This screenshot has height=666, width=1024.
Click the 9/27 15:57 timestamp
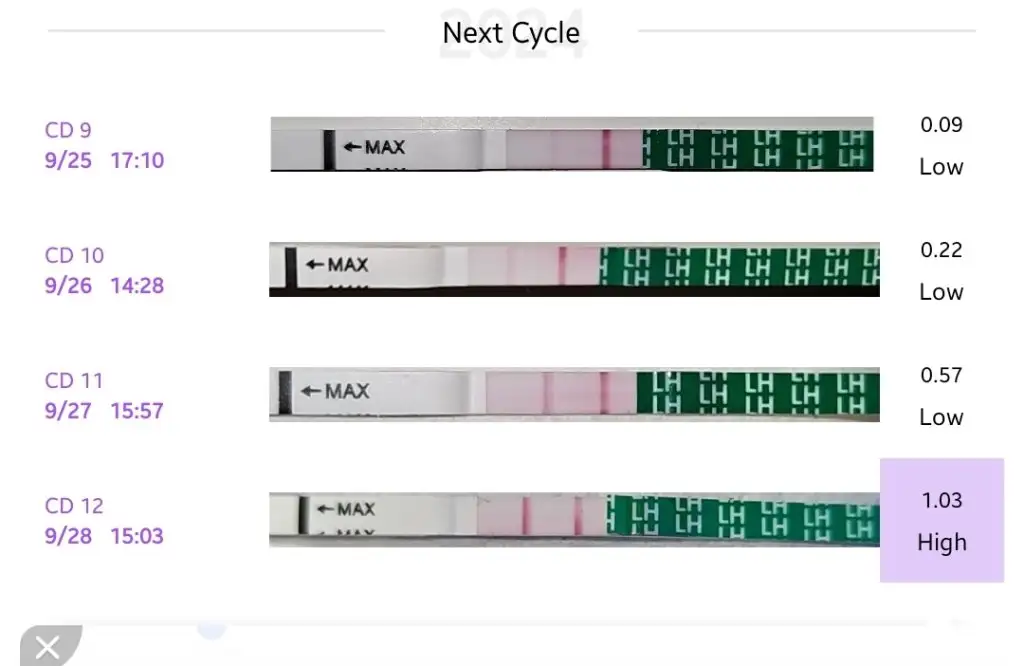pyautogui.click(x=104, y=411)
